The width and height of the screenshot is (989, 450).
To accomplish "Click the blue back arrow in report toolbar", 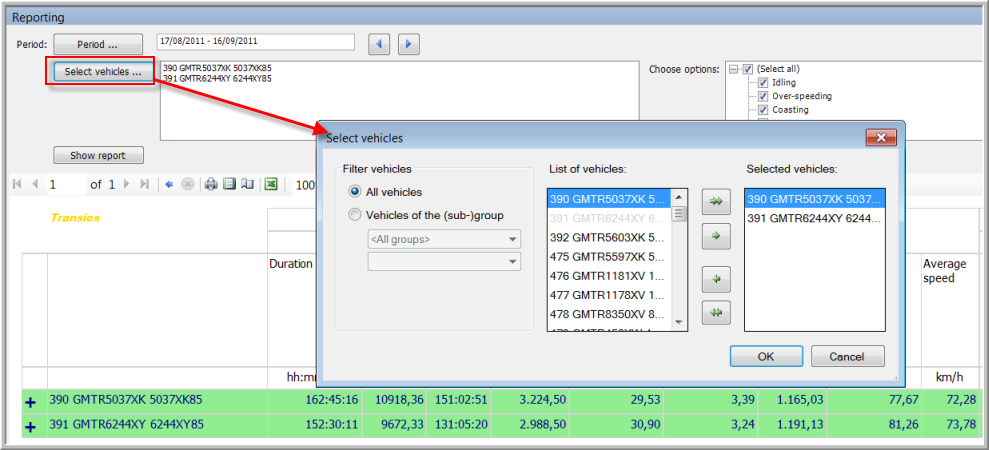I will click(x=169, y=185).
